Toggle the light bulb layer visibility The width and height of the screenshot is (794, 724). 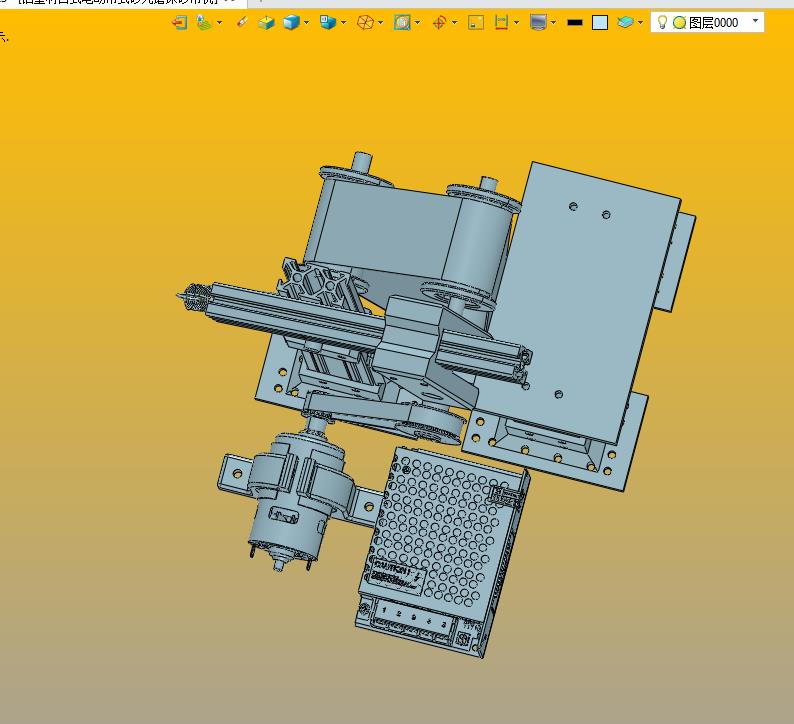pyautogui.click(x=662, y=22)
